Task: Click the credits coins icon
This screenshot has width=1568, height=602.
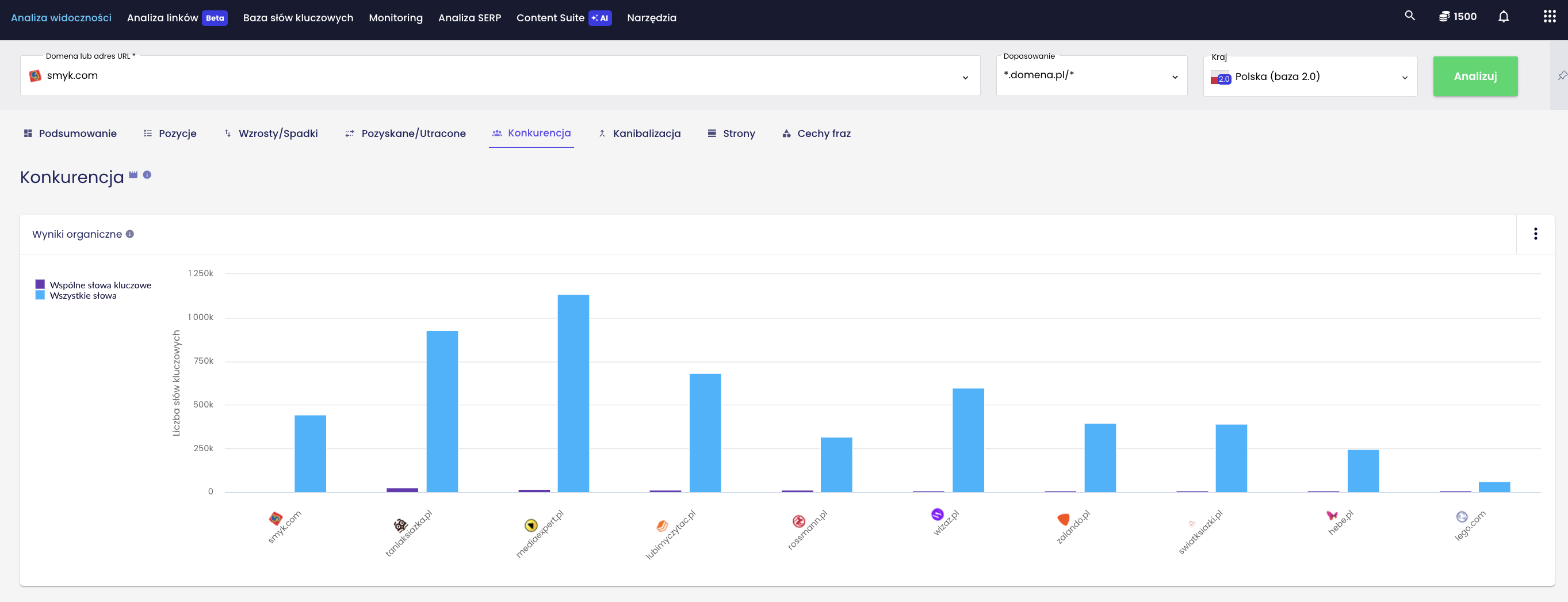Action: [1444, 17]
